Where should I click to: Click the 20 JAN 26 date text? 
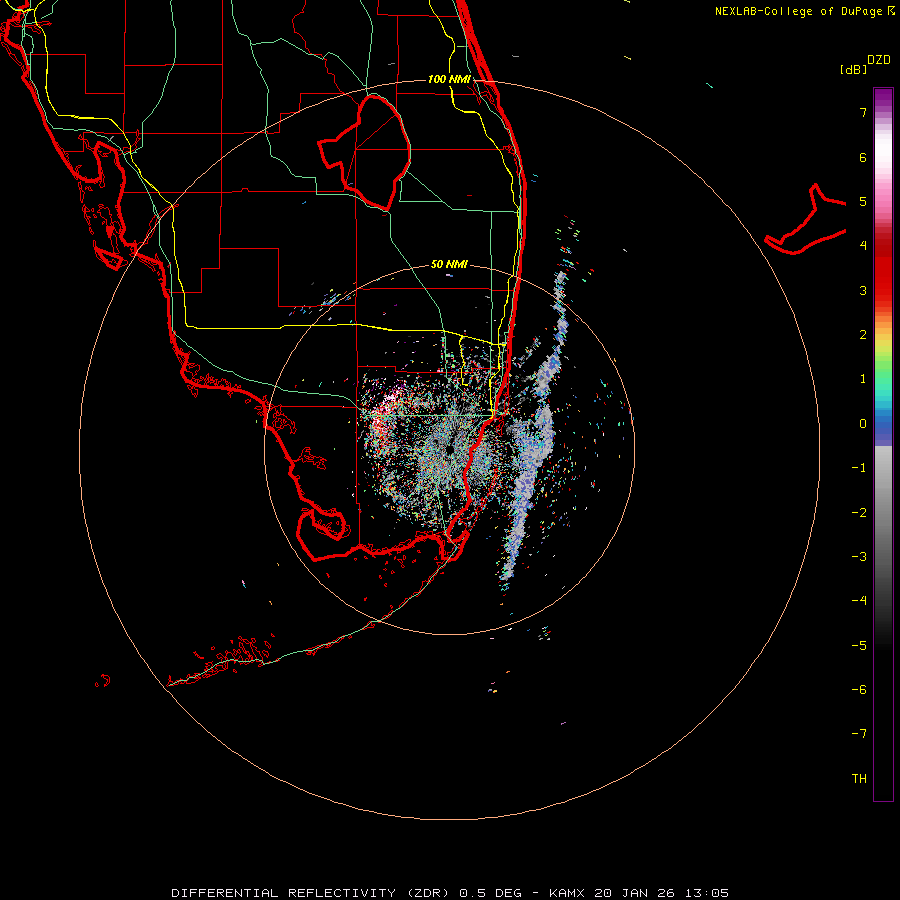[x=634, y=893]
